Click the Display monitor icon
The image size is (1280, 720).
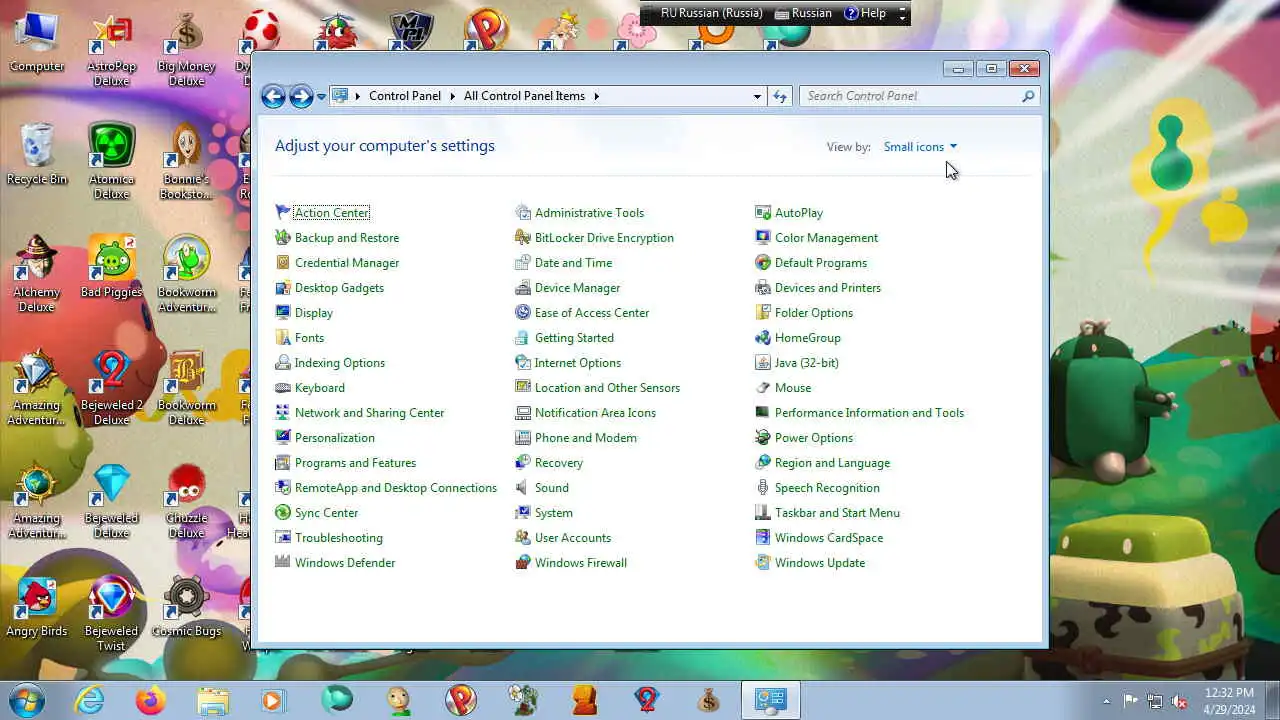283,312
